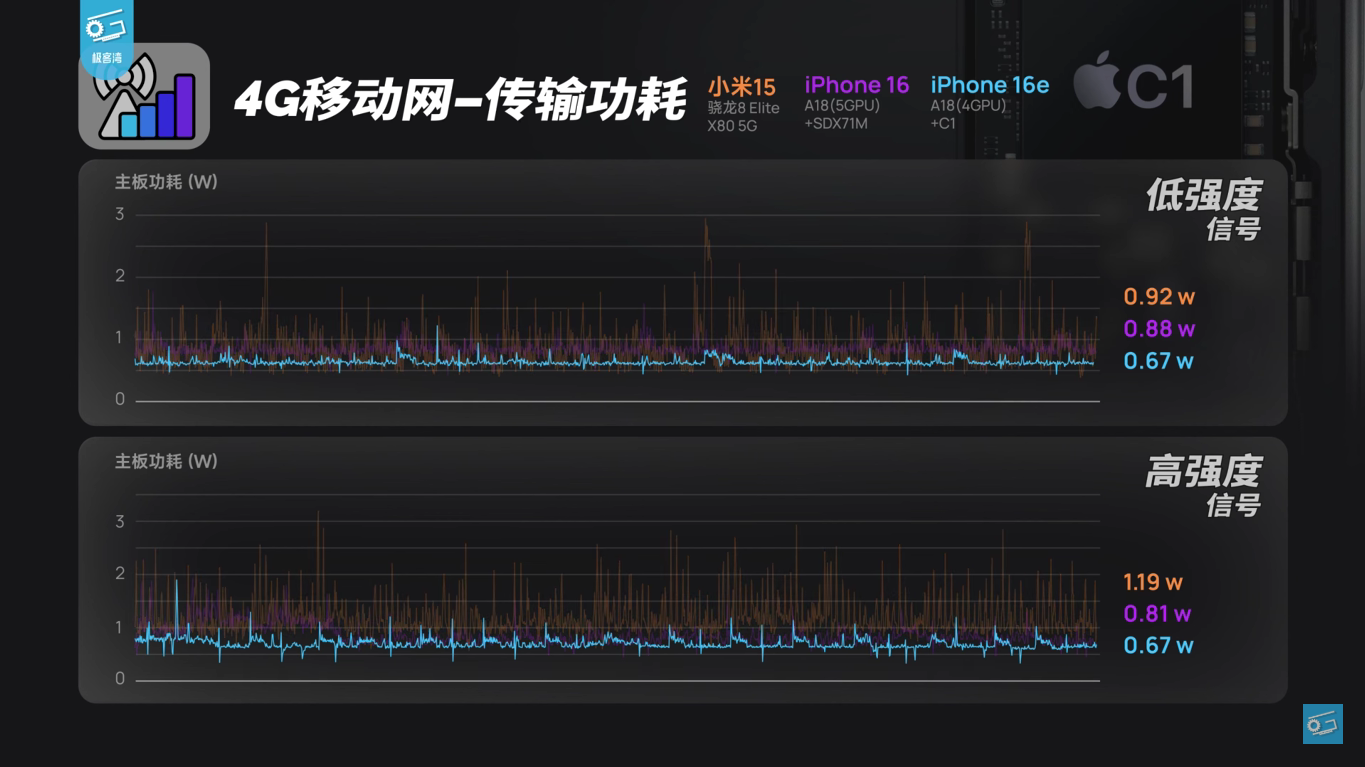Click bottom chart's 主板功耗 (W) axis label
This screenshot has width=1365, height=767.
pos(166,461)
